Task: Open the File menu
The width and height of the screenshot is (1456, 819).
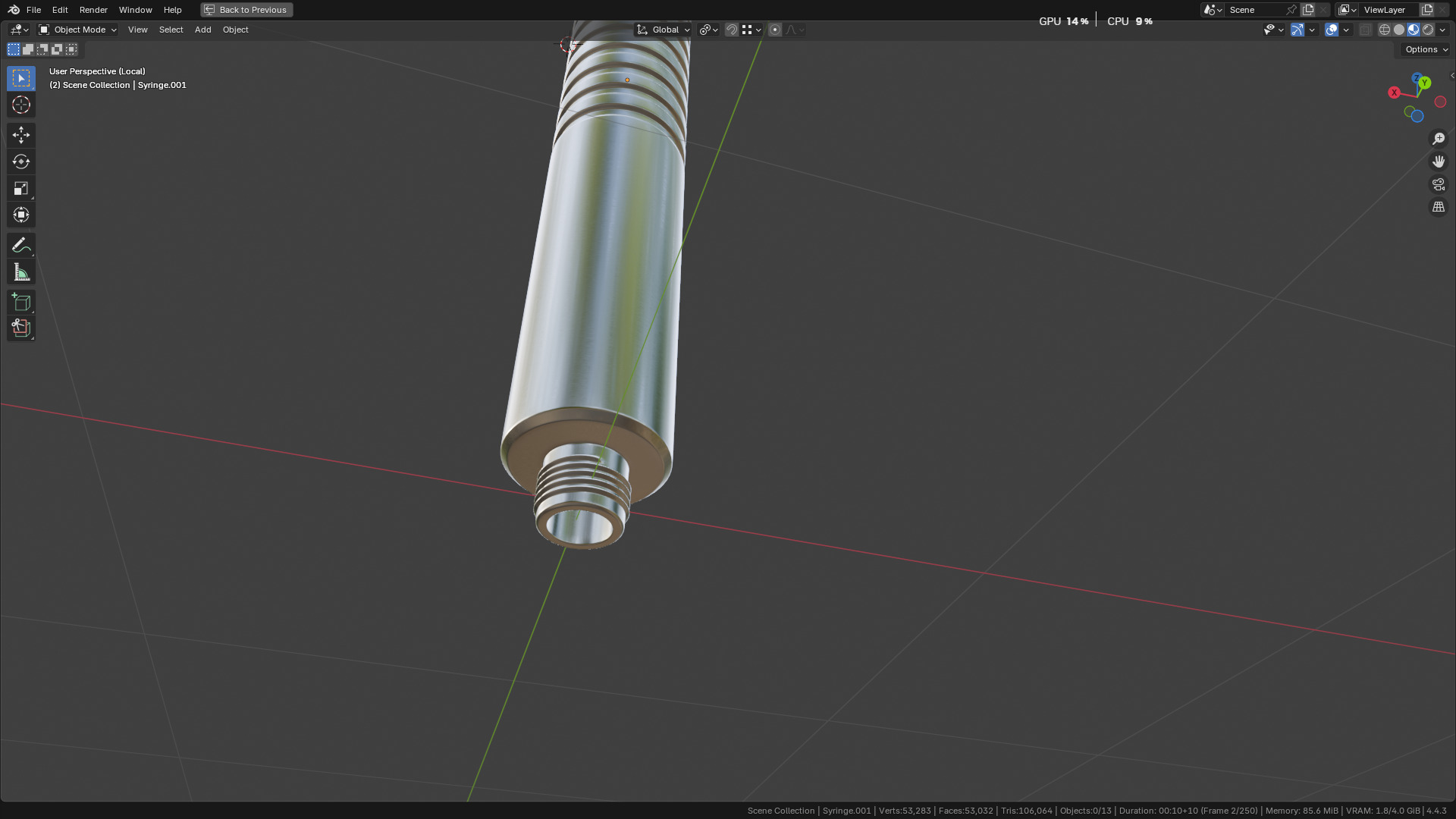Action: coord(33,10)
